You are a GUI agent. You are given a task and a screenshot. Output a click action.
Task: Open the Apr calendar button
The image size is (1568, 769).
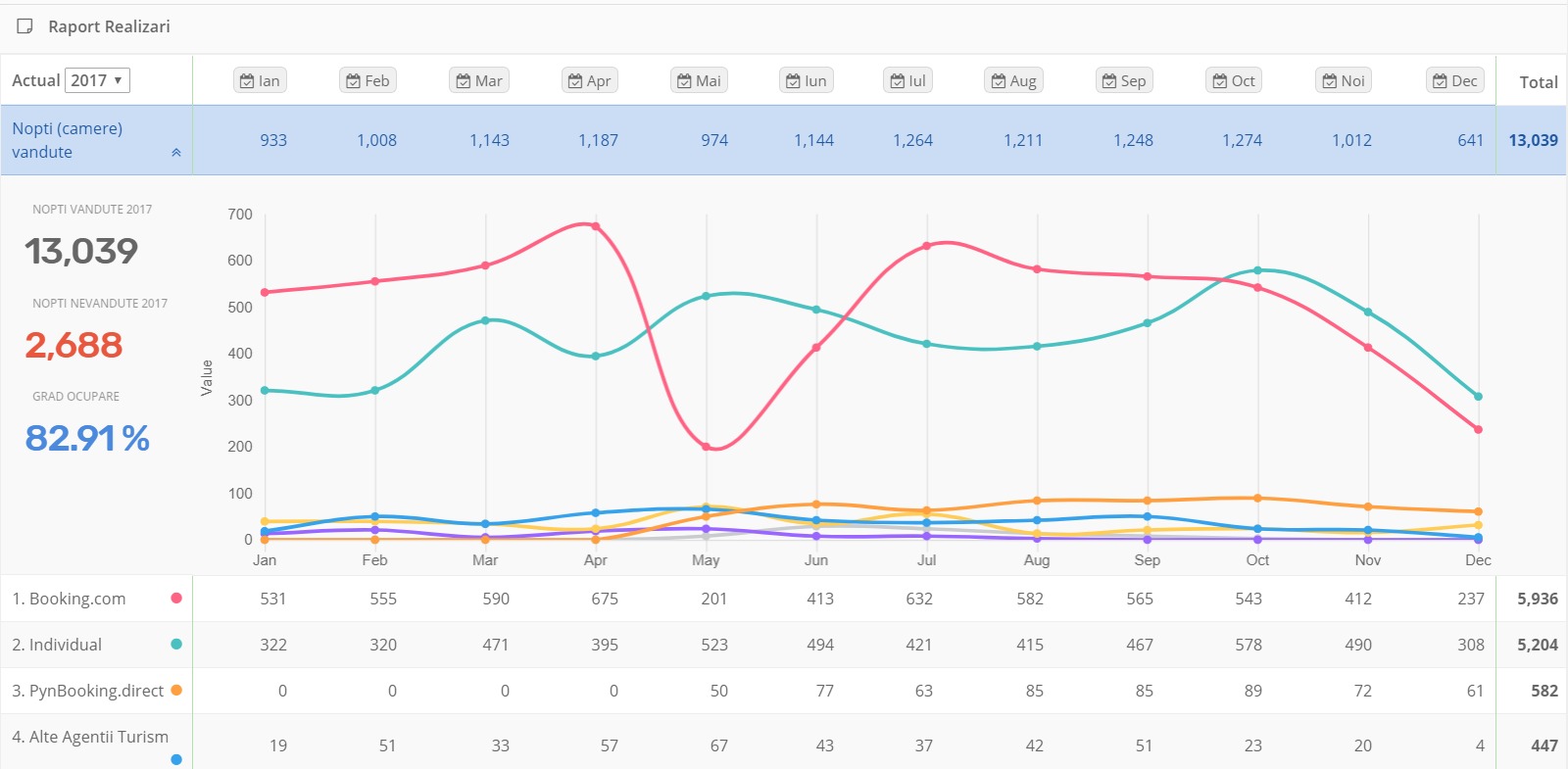coord(589,80)
